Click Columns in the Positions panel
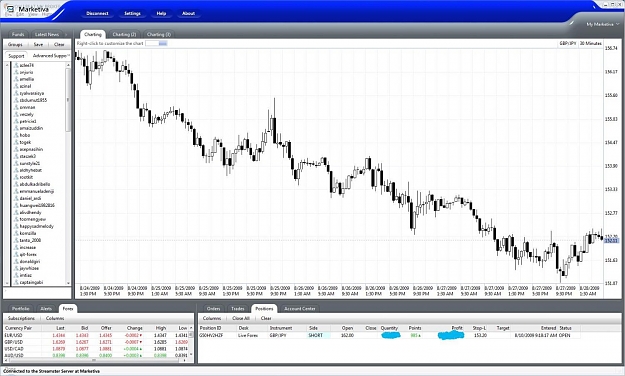 (212, 319)
